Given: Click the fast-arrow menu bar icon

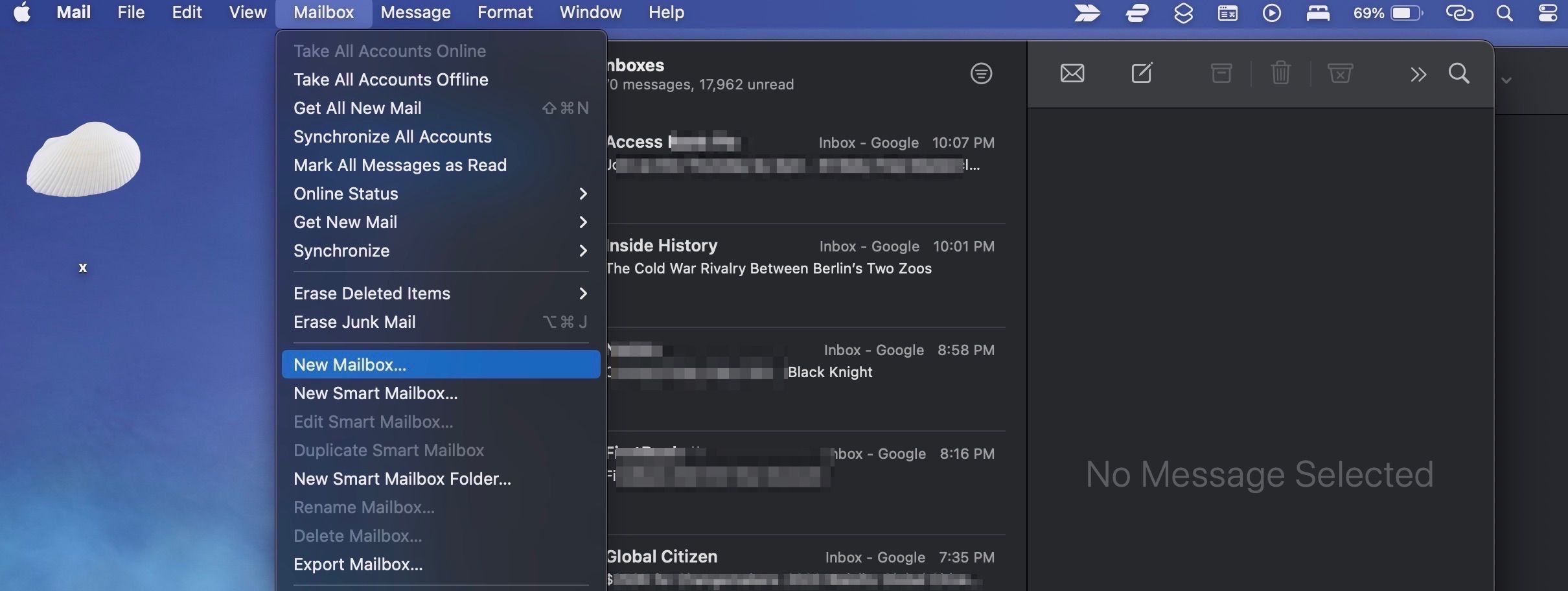Looking at the screenshot, I should coord(1088,13).
